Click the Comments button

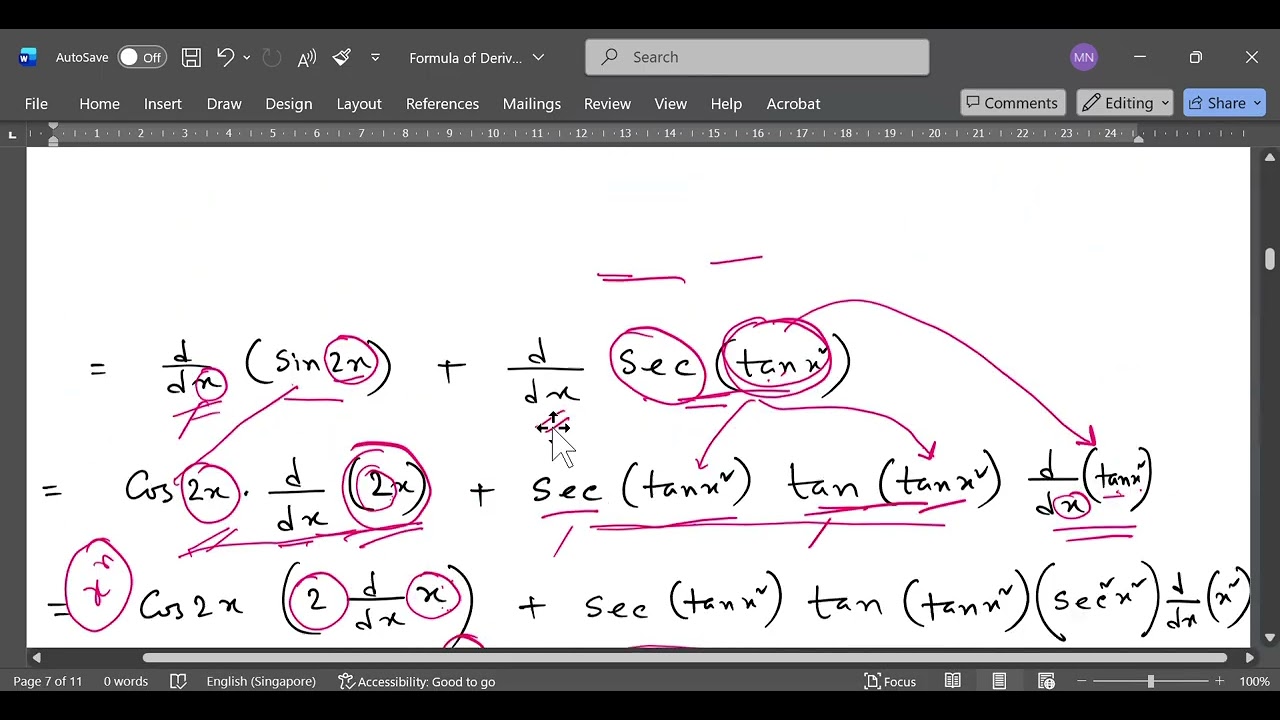coord(1012,103)
